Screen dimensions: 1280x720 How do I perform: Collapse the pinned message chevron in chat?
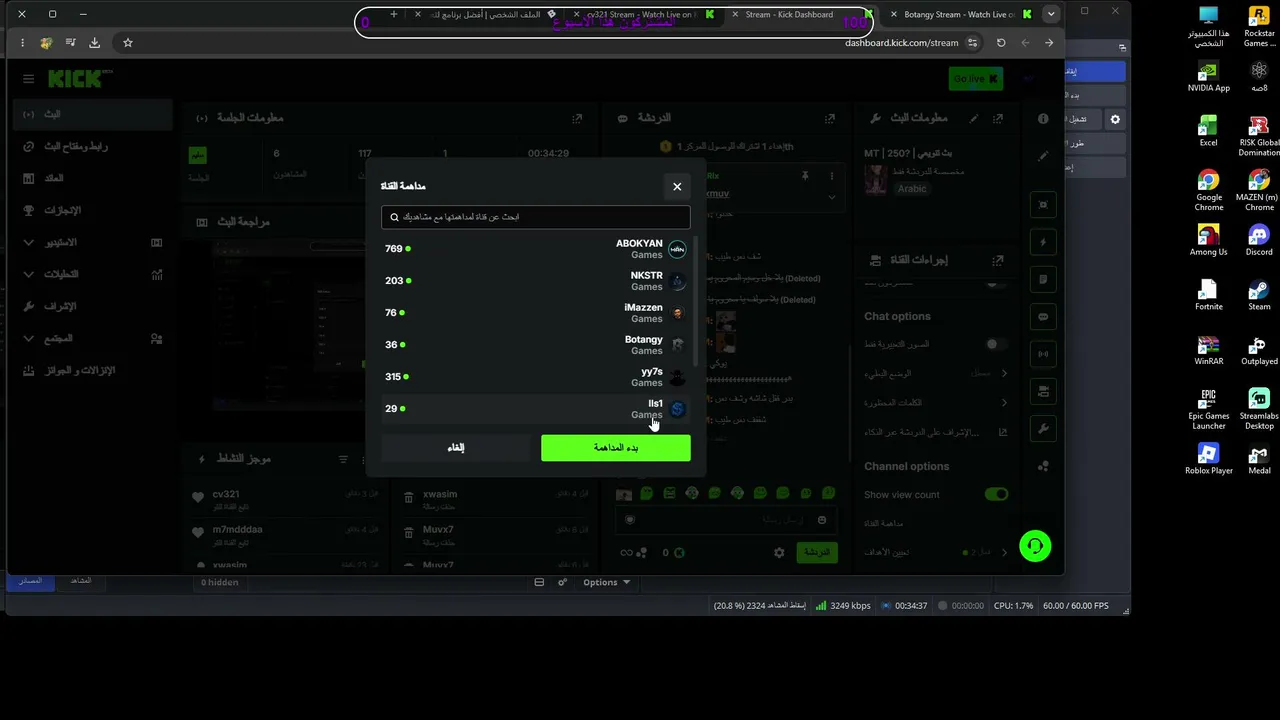click(831, 197)
